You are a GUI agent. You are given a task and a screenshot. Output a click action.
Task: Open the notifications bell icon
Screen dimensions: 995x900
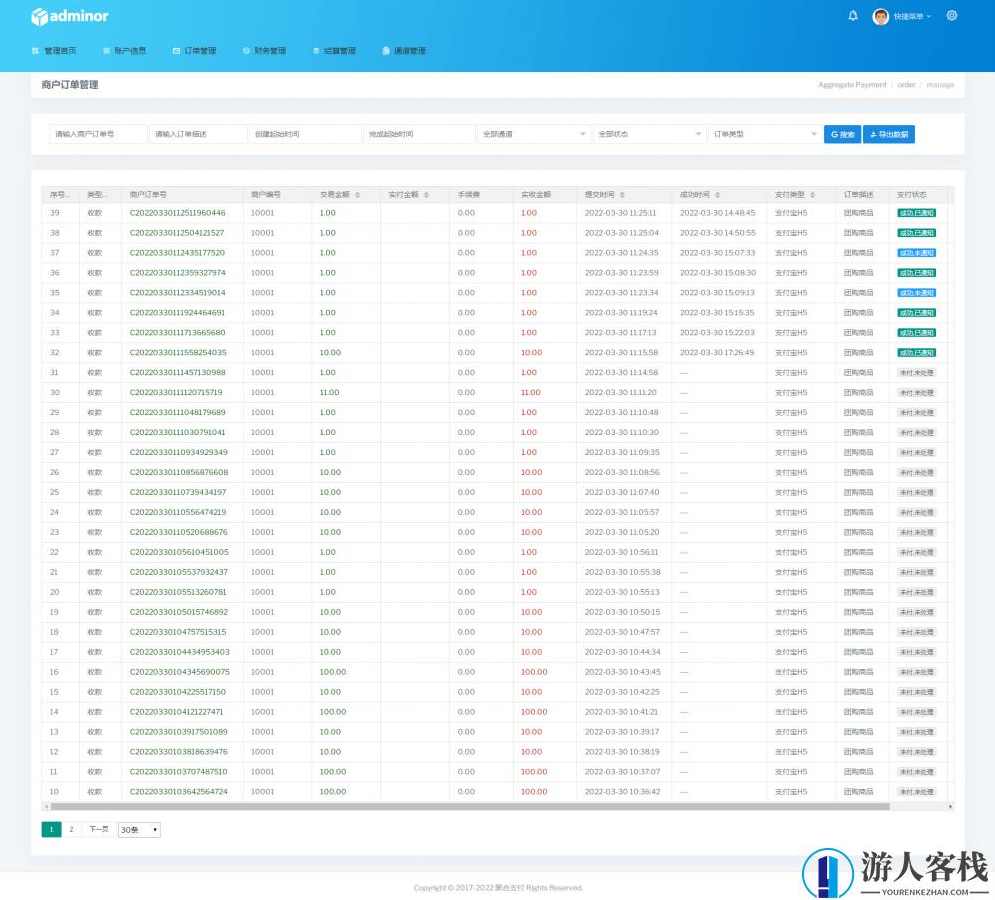pyautogui.click(x=853, y=16)
